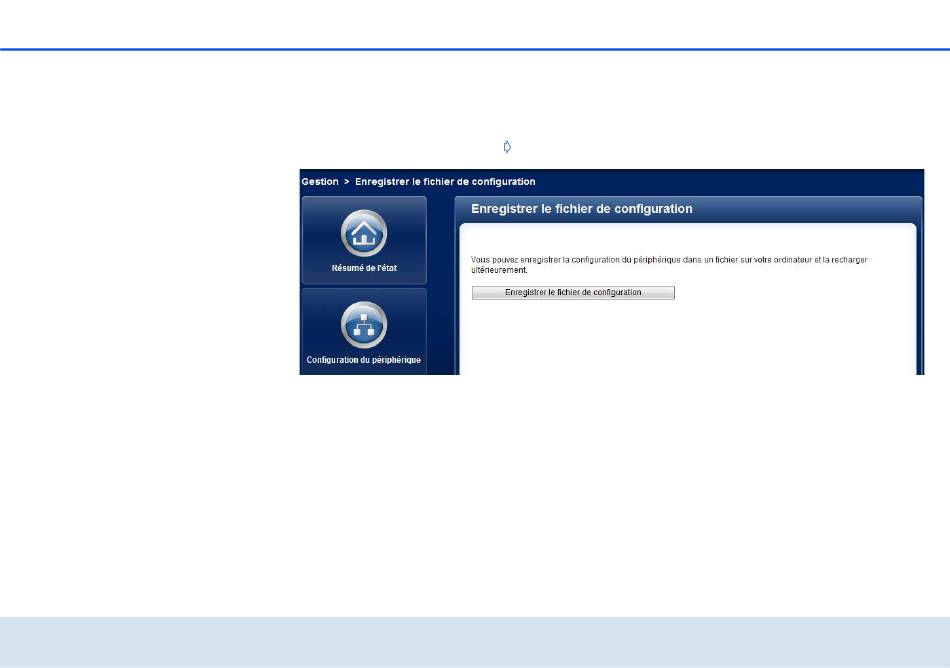The width and height of the screenshot is (950, 668).
Task: Click panel heading Enregistrer le fichier de configuration
Action: (582, 209)
